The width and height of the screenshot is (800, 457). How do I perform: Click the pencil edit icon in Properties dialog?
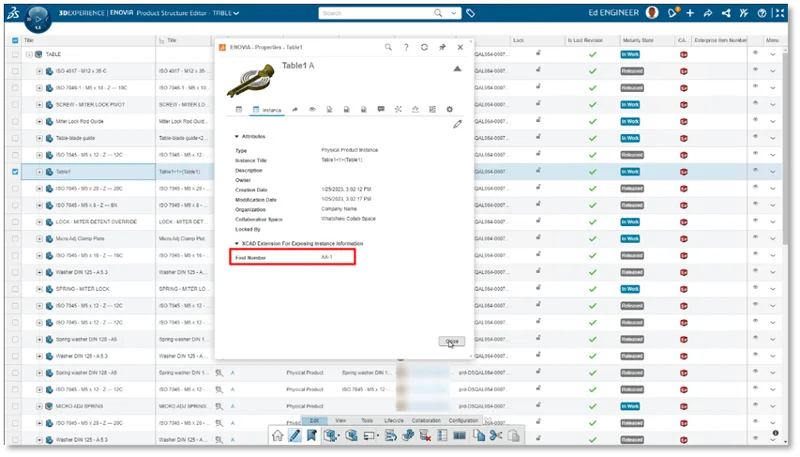pyautogui.click(x=457, y=123)
